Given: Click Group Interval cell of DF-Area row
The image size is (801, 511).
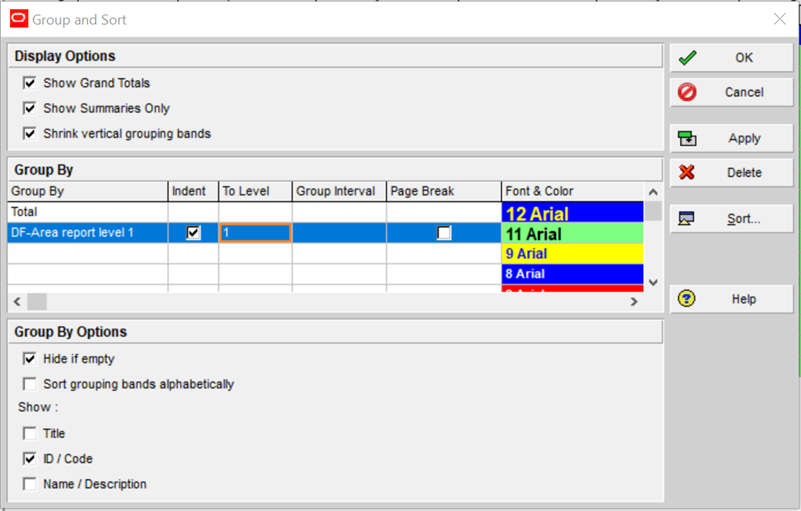Looking at the screenshot, I should point(339,233).
